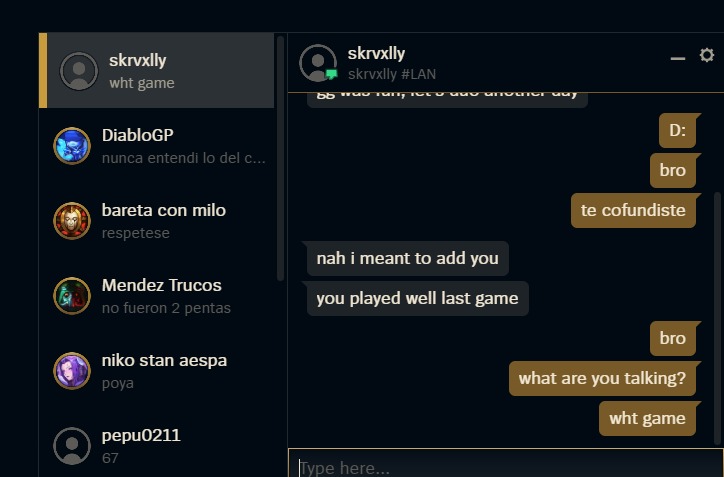Select bareta con milo's avatar

click(72, 221)
